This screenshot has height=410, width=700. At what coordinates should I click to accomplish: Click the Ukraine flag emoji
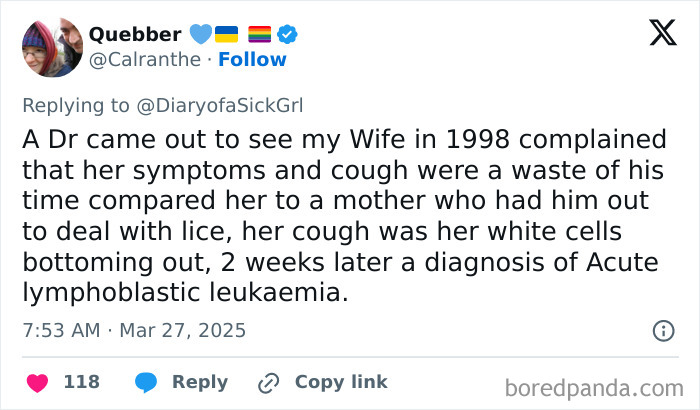[226, 34]
